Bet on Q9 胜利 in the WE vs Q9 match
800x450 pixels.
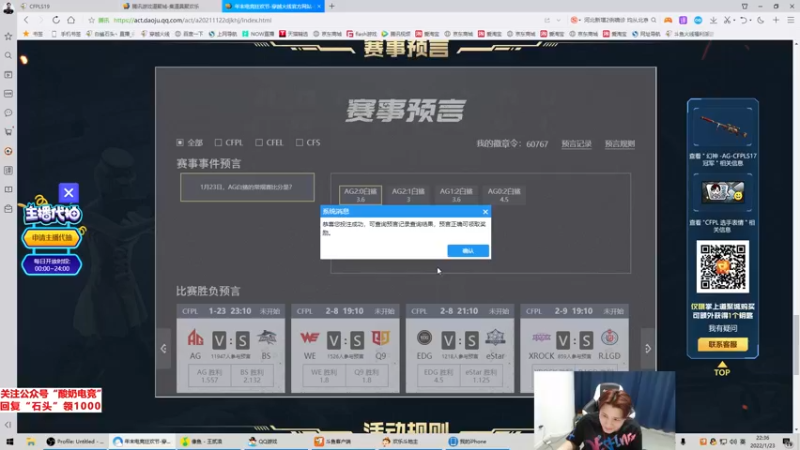(x=366, y=376)
